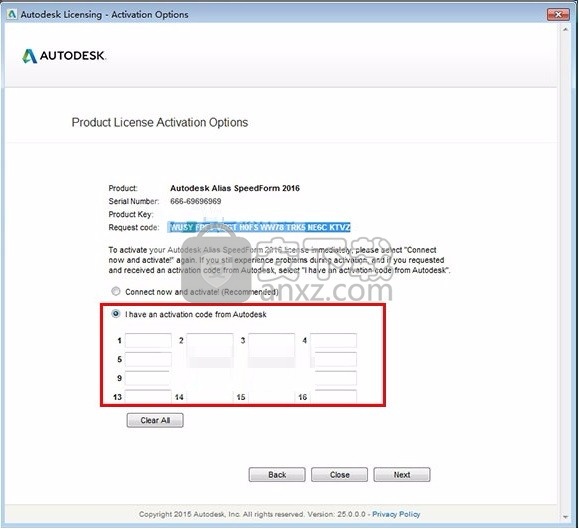This screenshot has width=579, height=529.
Task: Click activation code field 13
Action: (148, 396)
